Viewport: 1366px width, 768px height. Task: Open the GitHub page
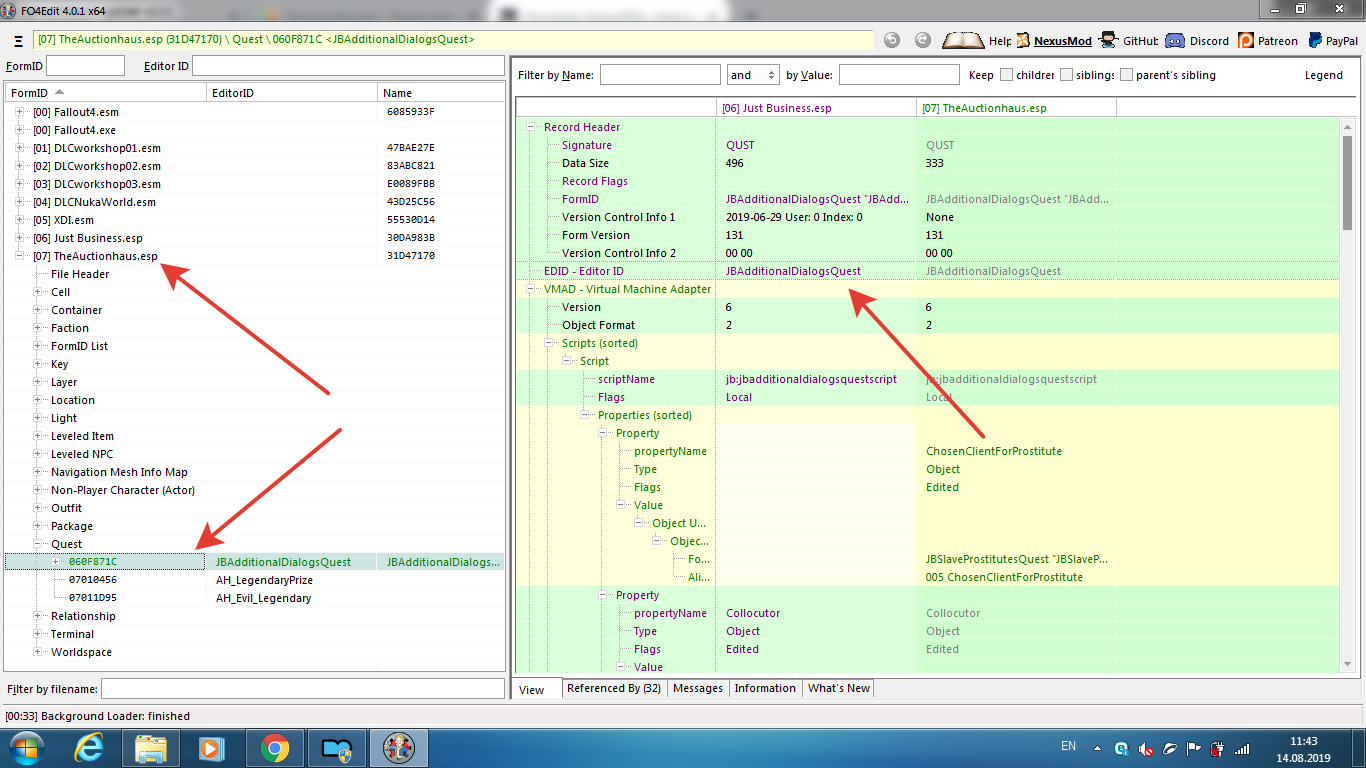pos(1128,41)
